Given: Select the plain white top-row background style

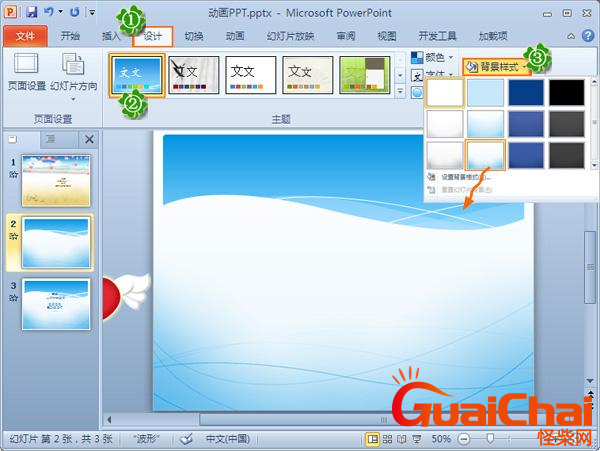Looking at the screenshot, I should tap(445, 92).
